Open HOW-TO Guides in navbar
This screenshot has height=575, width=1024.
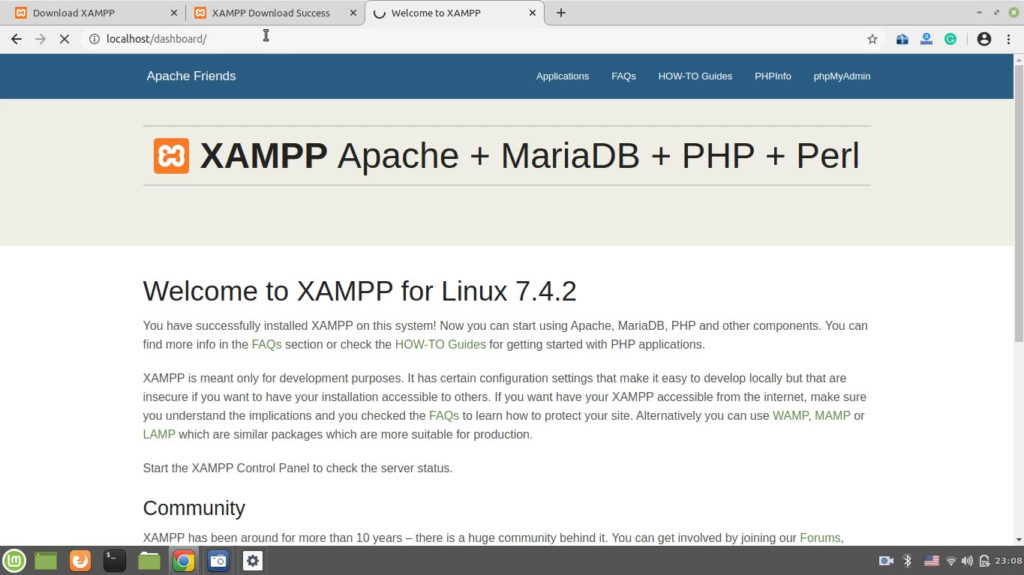tap(695, 76)
